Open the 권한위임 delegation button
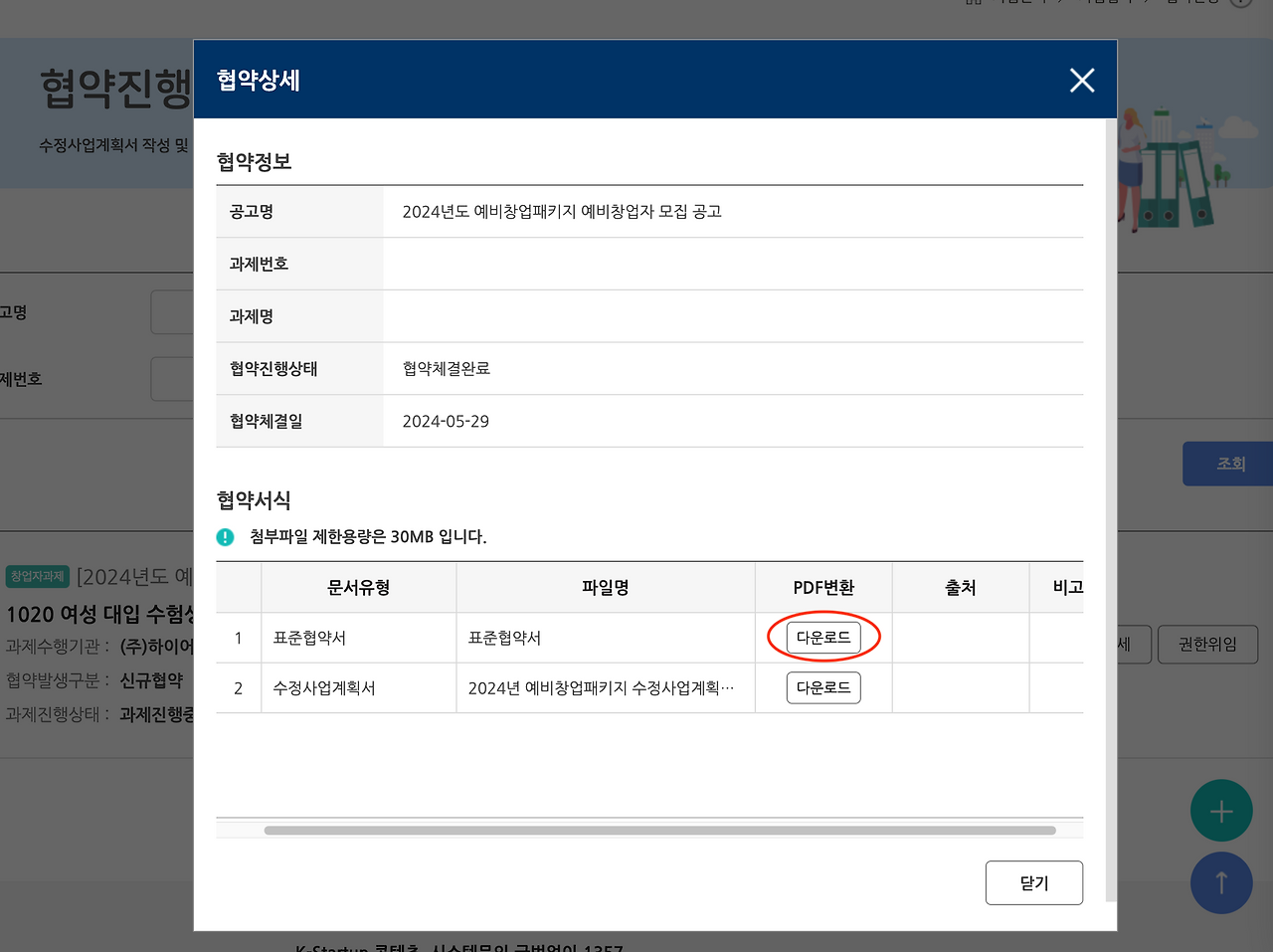 (1207, 644)
